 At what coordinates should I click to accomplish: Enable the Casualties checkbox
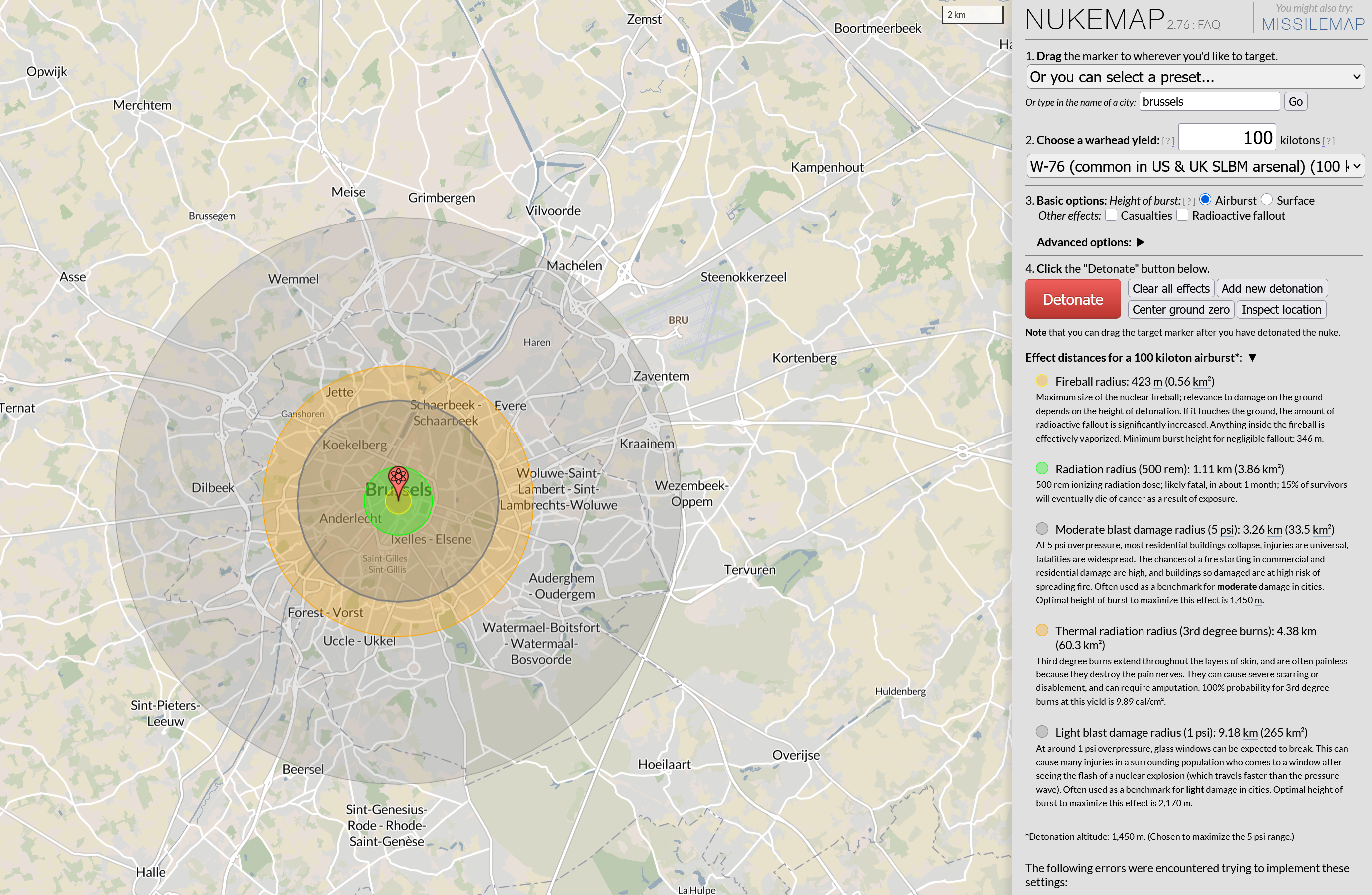point(1111,215)
